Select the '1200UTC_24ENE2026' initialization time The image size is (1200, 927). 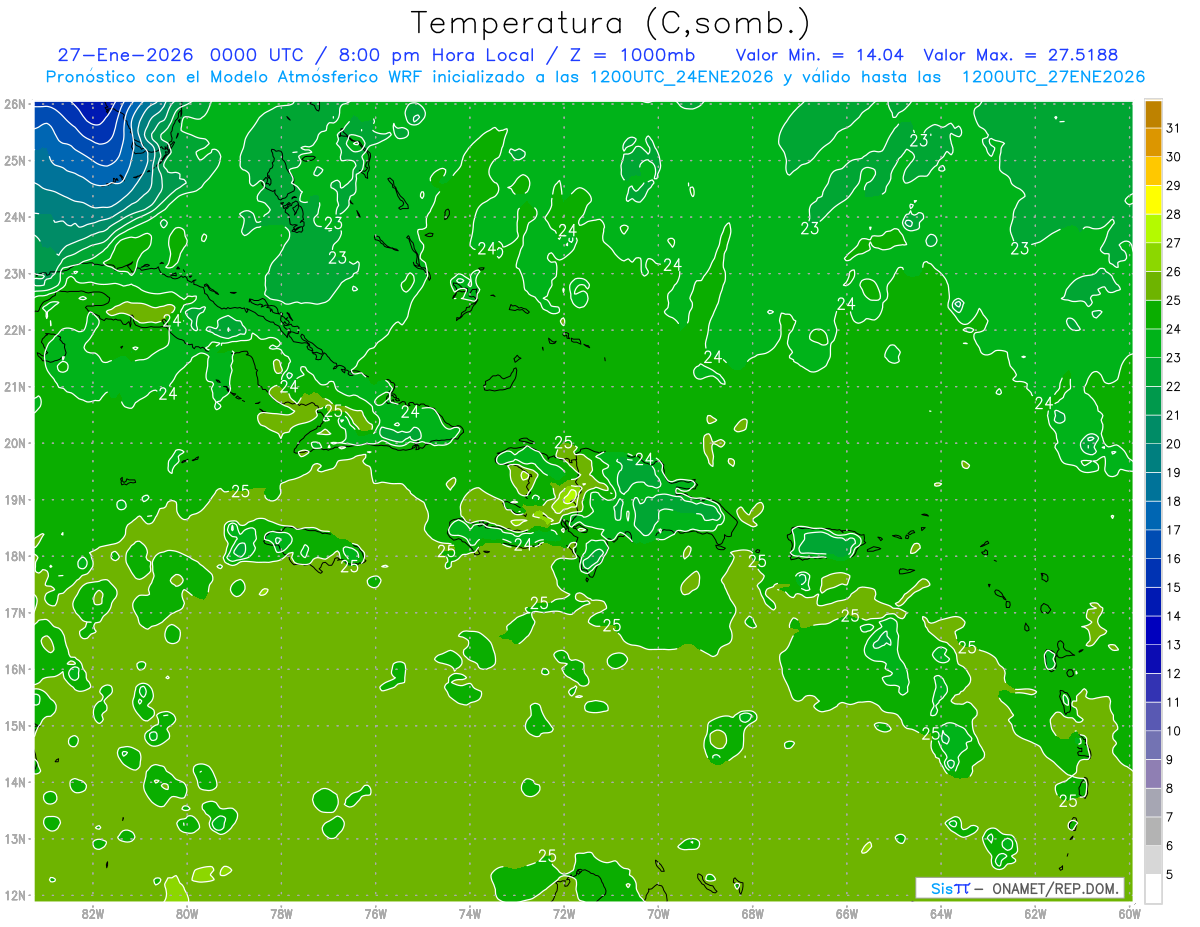[x=682, y=77]
